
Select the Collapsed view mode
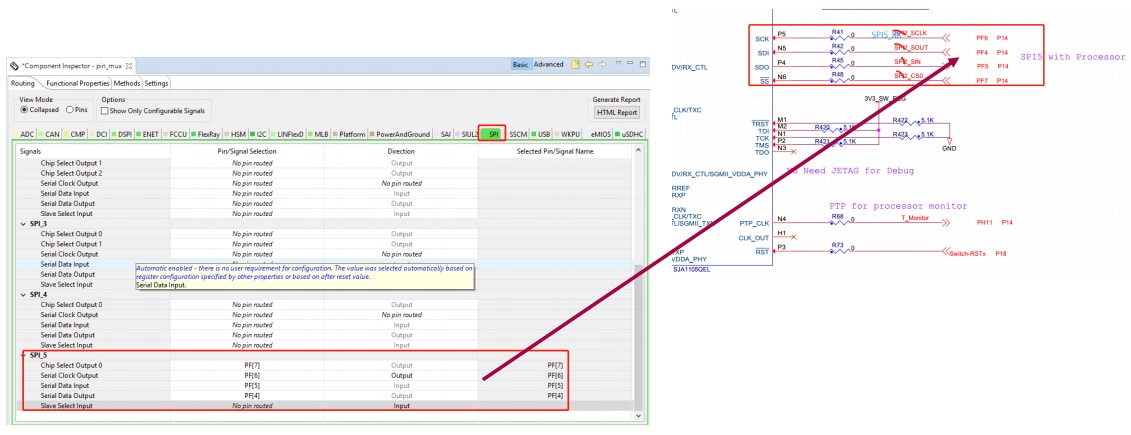pyautogui.click(x=25, y=110)
